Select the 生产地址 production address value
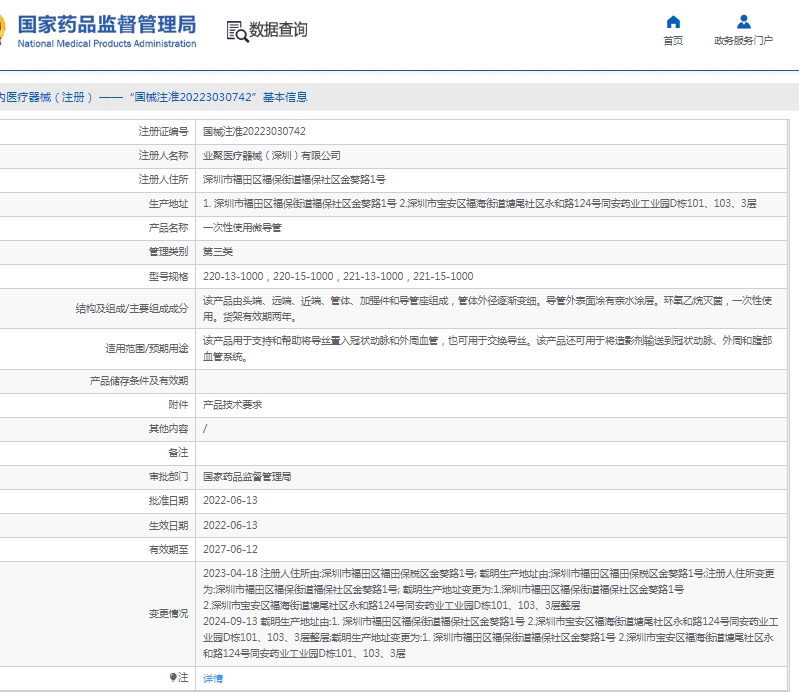The image size is (799, 698). click(x=480, y=203)
